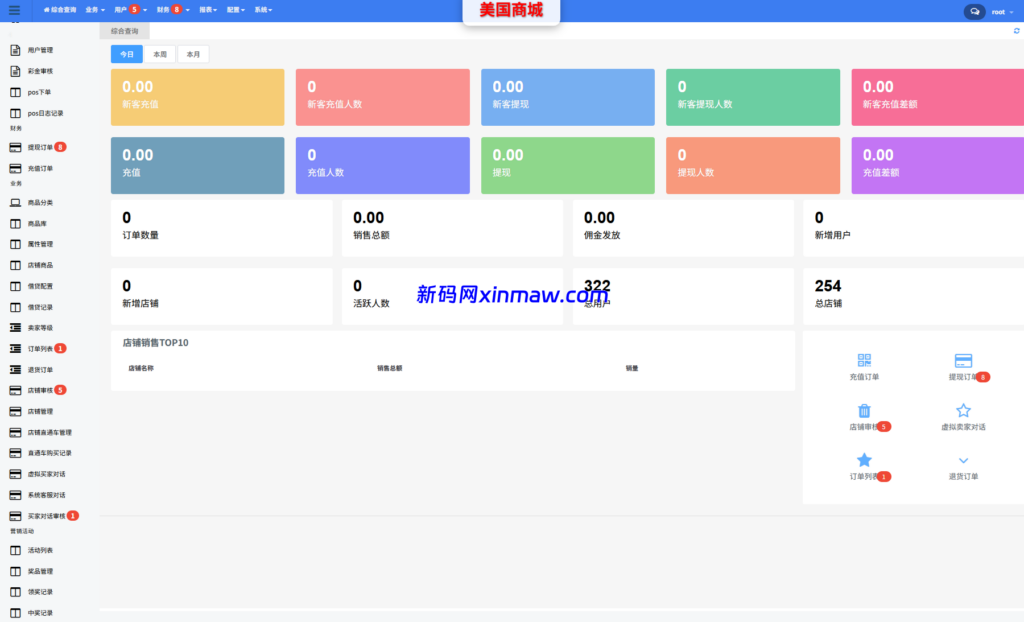Open 直通车购买记录 in the sidebar
This screenshot has width=1024, height=622.
click(x=49, y=453)
